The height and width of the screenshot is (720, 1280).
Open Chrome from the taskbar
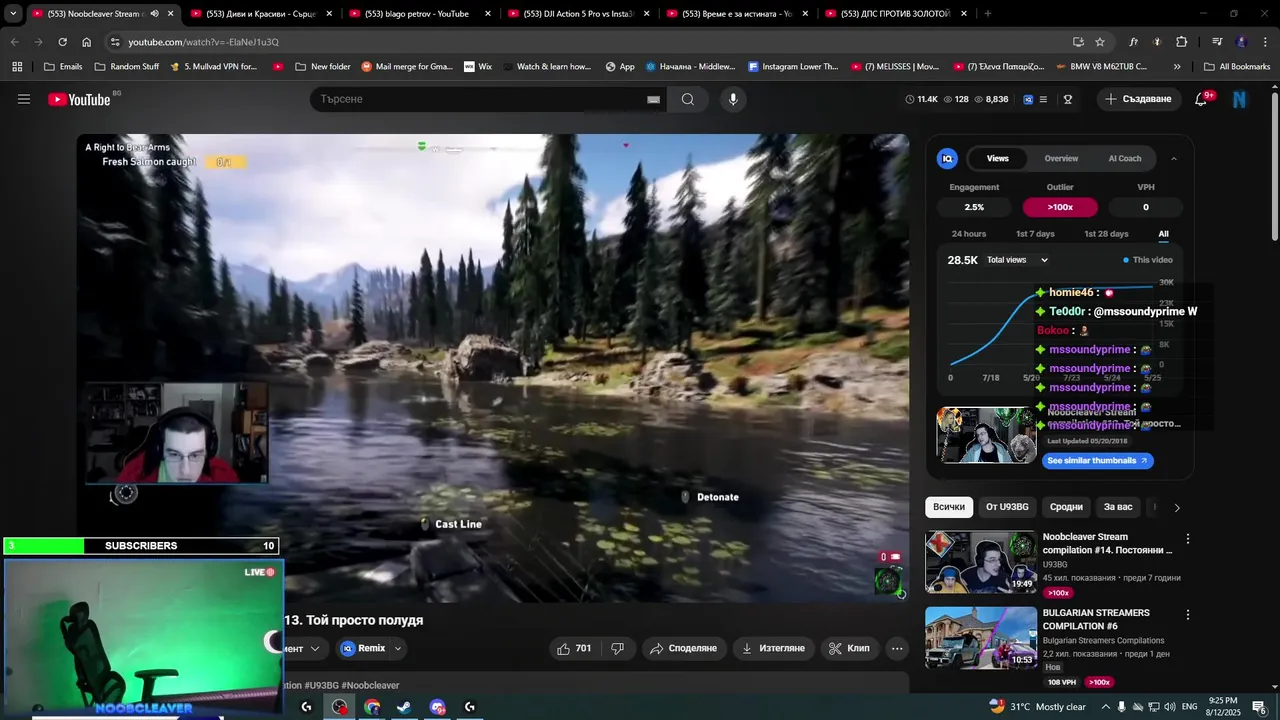tap(372, 707)
